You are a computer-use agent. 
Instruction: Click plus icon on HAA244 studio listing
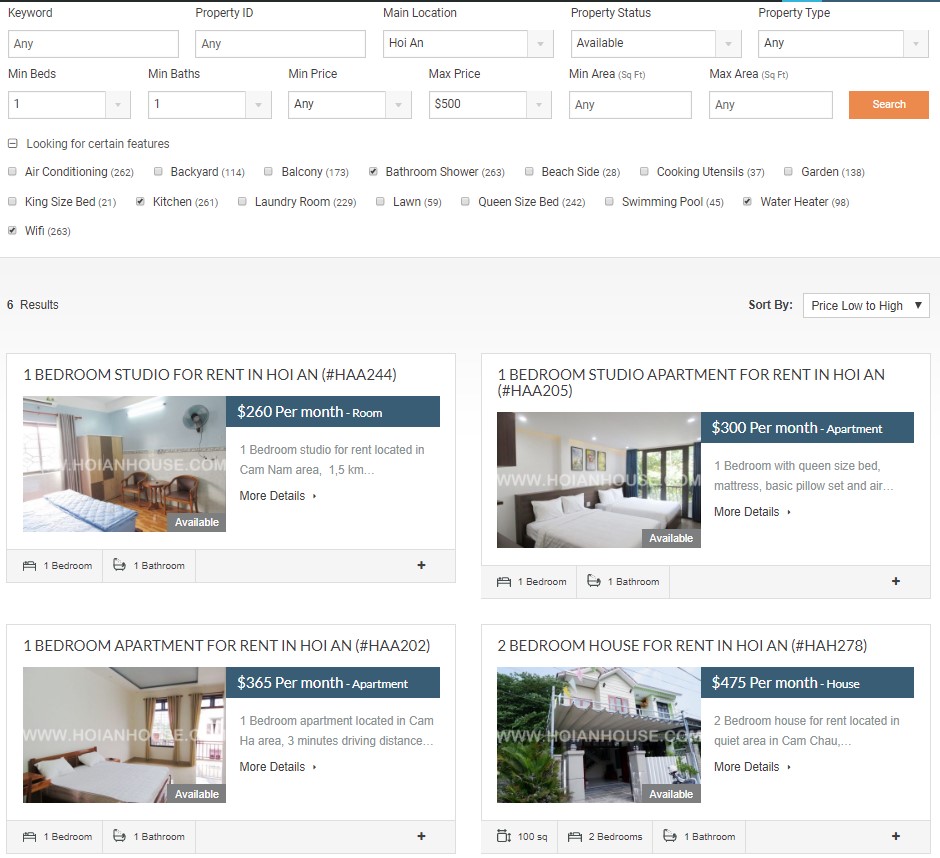(x=421, y=565)
